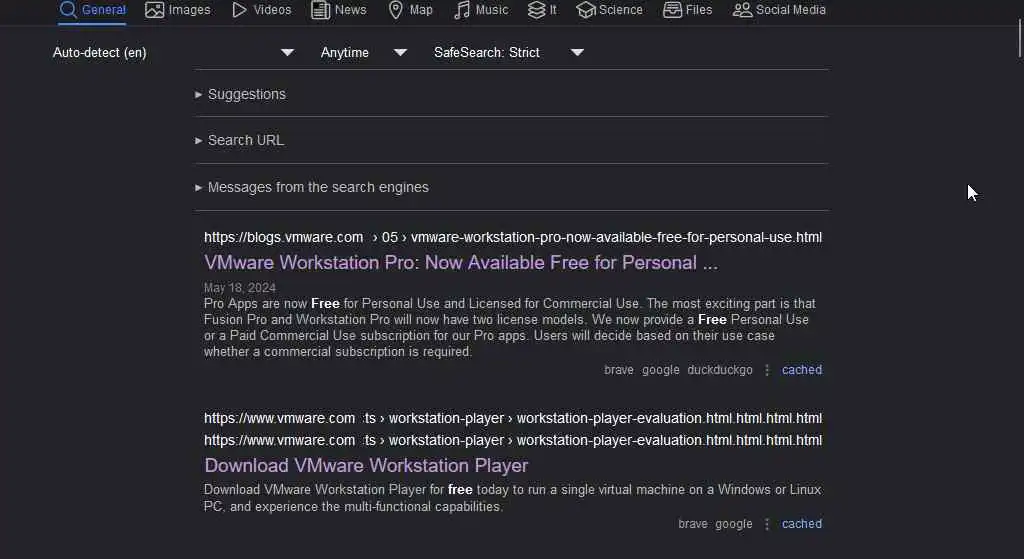The height and width of the screenshot is (559, 1024).
Task: Click the News newspaper icon
Action: tap(320, 10)
